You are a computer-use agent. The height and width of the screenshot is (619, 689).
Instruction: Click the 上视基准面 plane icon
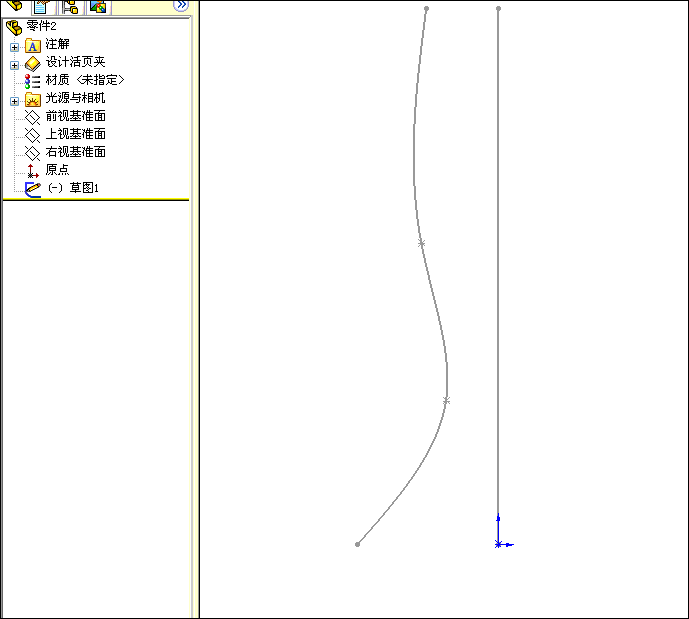(33, 135)
